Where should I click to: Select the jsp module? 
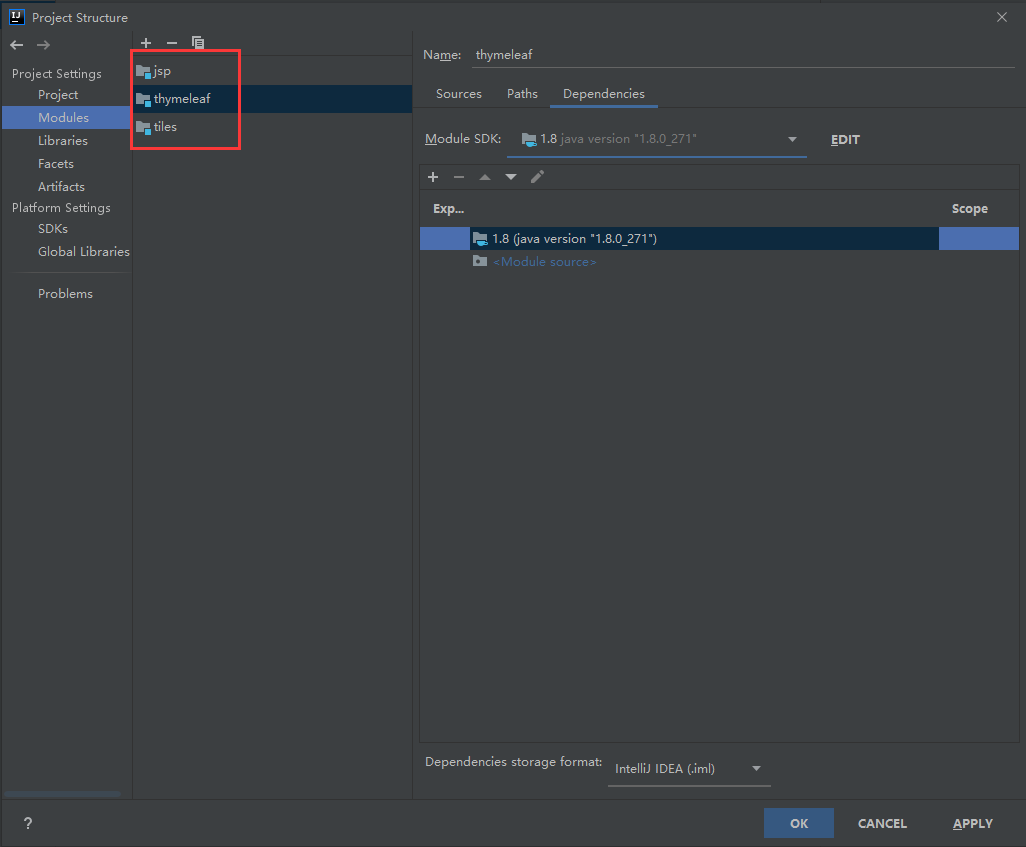tap(272, 71)
